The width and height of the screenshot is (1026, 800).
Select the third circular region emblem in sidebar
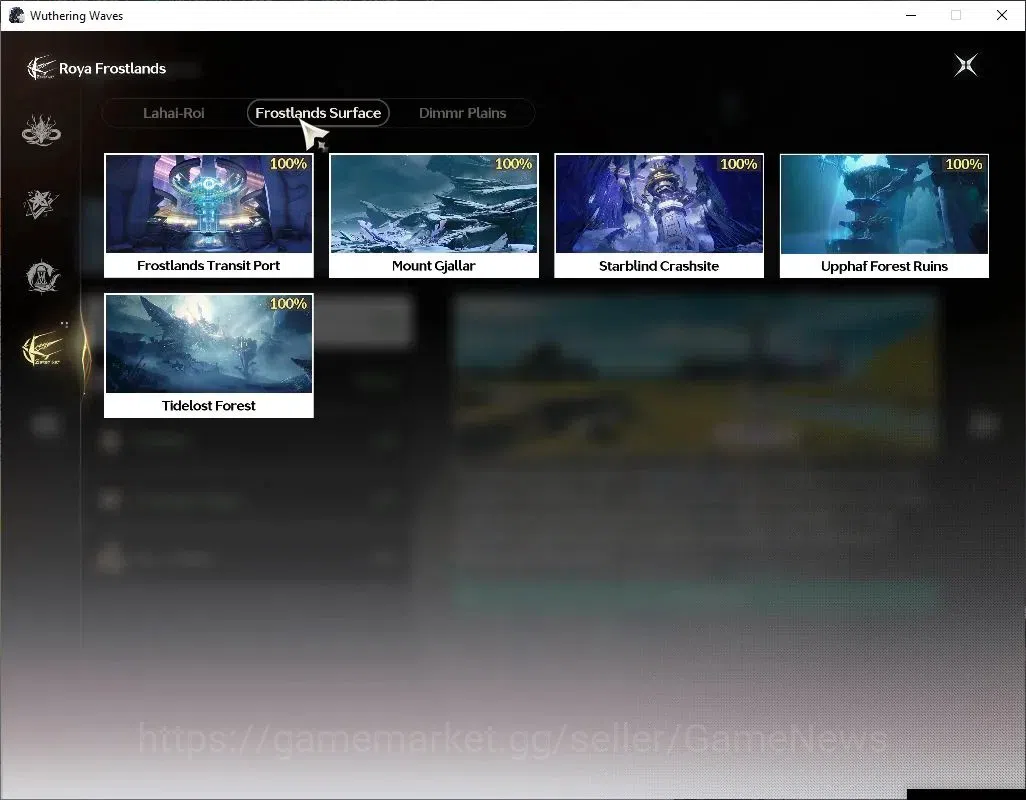(42, 276)
